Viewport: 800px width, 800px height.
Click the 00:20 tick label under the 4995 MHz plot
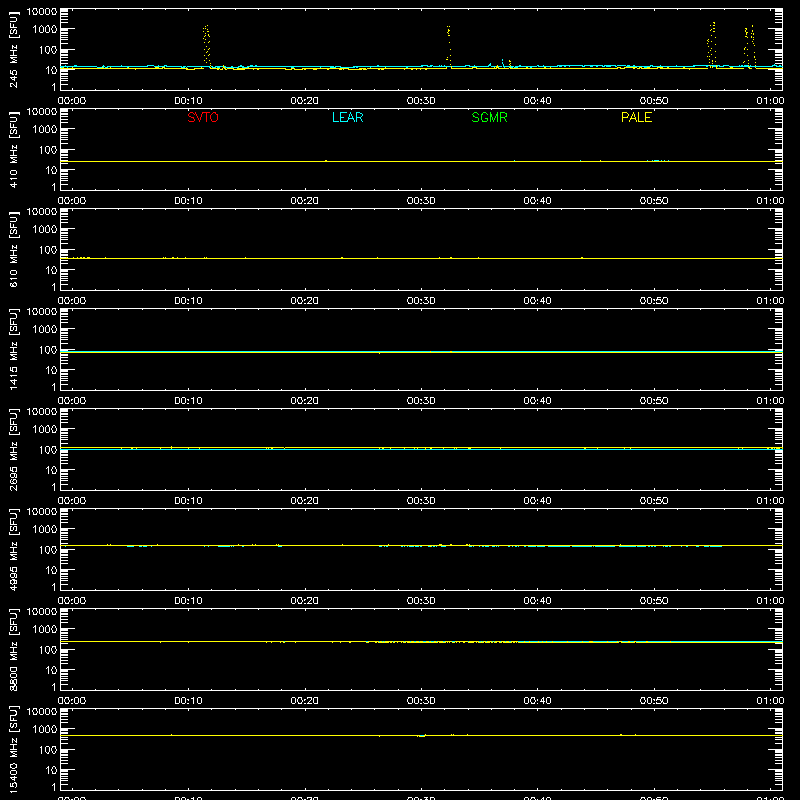(x=305, y=601)
